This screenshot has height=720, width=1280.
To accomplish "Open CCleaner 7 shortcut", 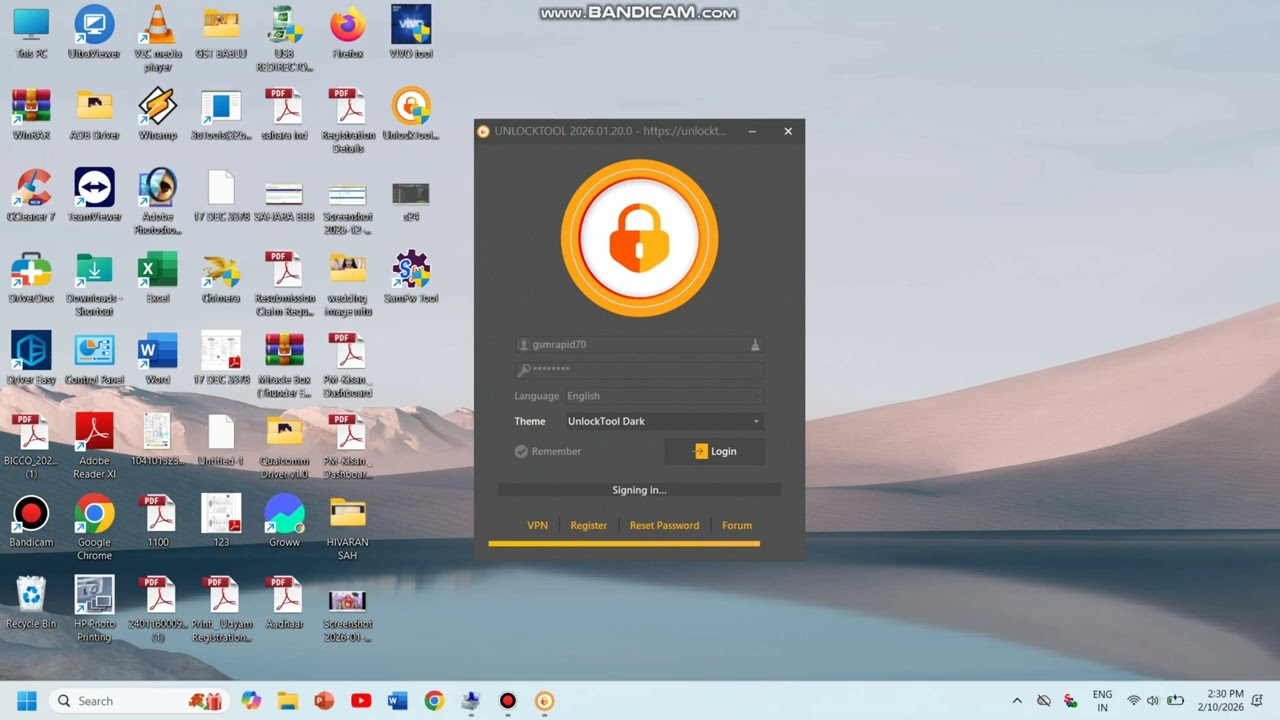I will click(x=31, y=195).
